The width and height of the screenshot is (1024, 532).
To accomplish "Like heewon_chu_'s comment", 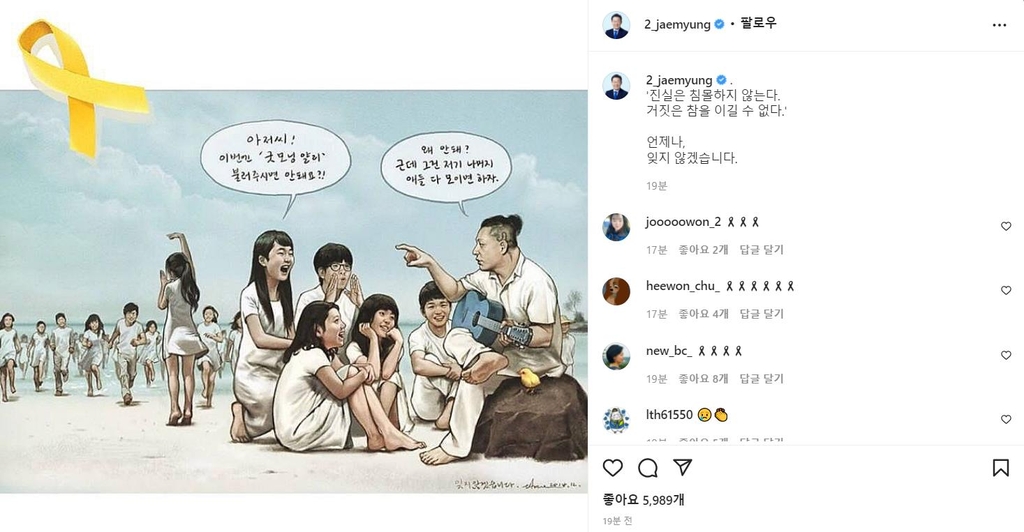I will (x=1006, y=290).
